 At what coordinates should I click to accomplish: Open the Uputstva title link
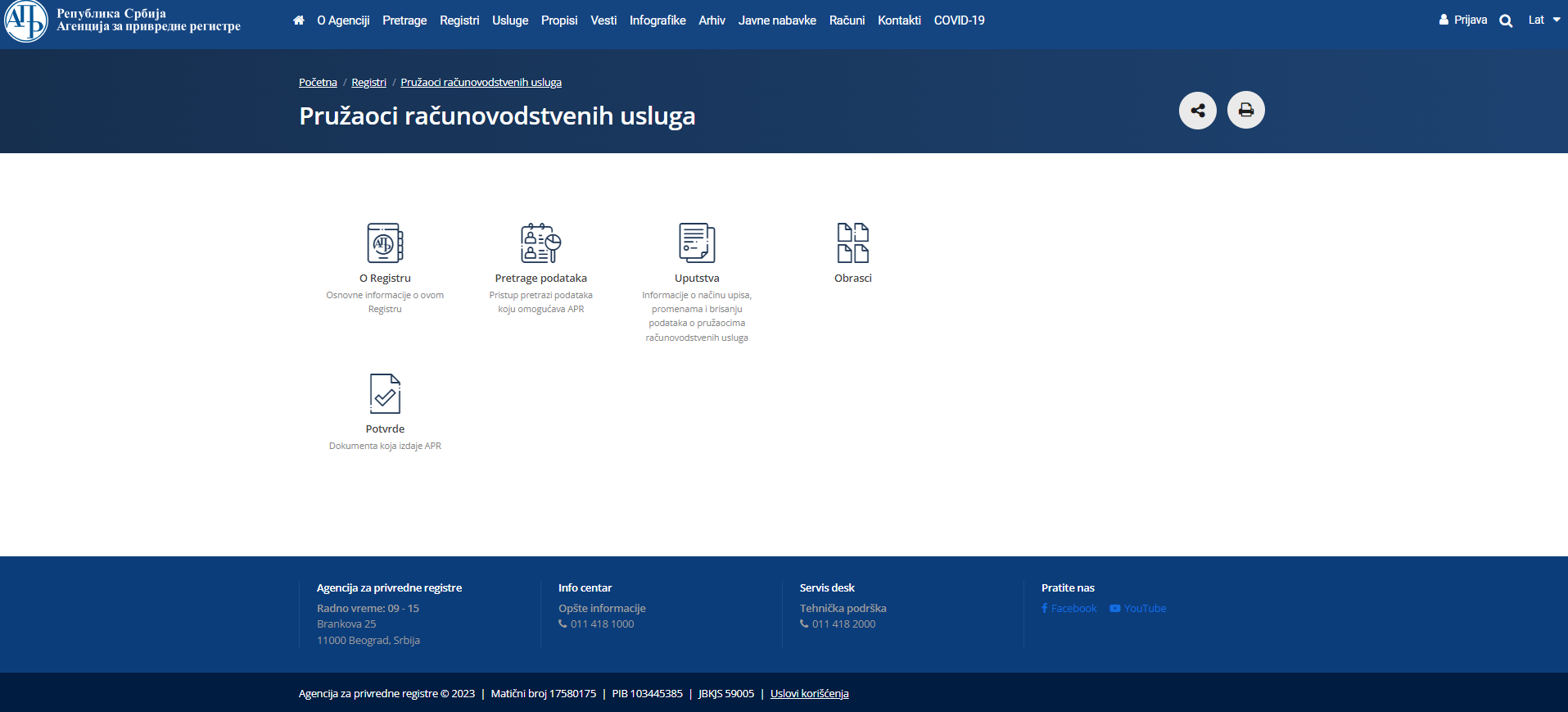(x=697, y=279)
